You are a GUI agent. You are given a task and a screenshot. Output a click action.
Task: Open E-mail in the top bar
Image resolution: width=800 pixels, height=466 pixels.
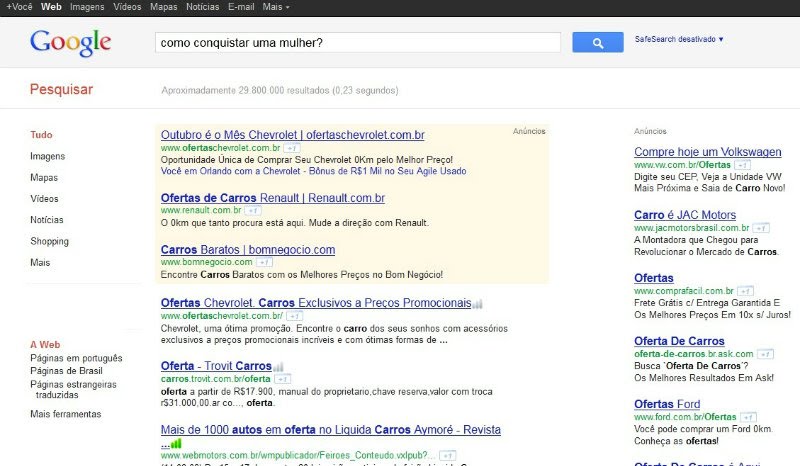241,7
